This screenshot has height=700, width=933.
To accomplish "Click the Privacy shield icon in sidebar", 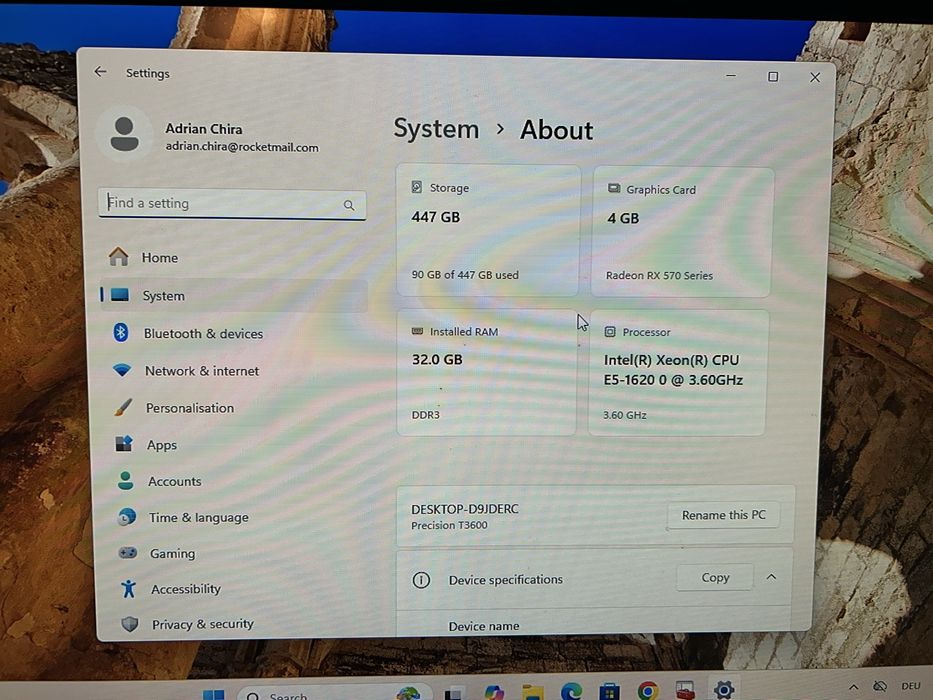I will 130,623.
